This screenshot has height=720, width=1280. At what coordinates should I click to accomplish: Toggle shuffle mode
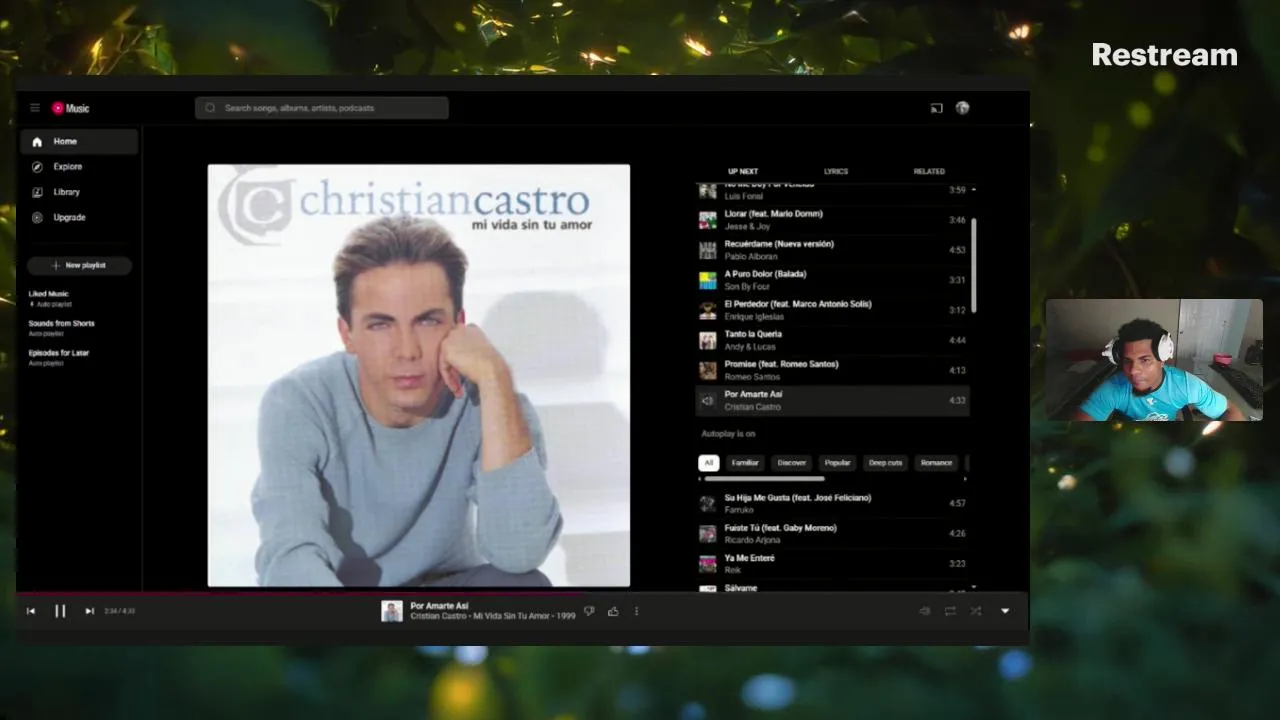tap(975, 611)
